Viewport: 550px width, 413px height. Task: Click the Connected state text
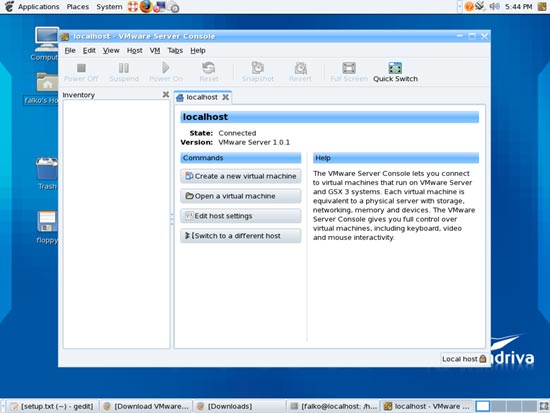(237, 133)
